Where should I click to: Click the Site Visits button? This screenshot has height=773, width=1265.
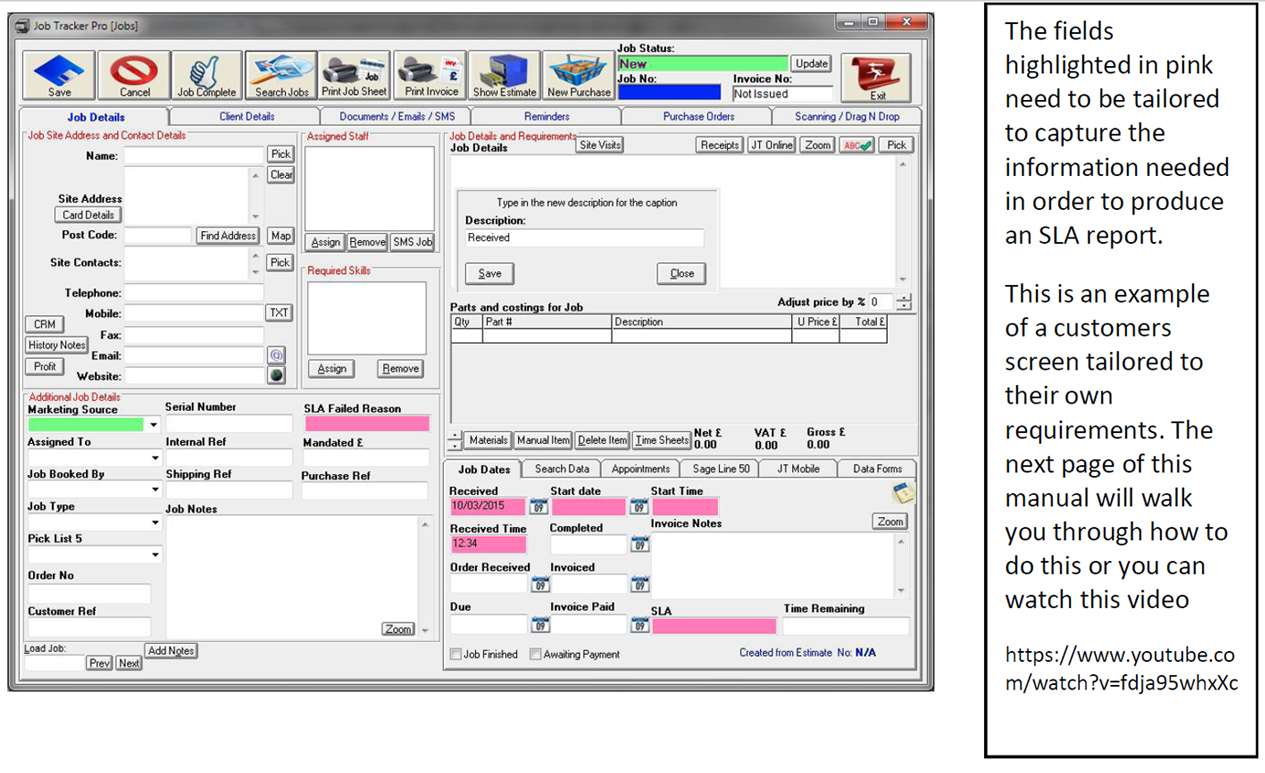pyautogui.click(x=600, y=145)
